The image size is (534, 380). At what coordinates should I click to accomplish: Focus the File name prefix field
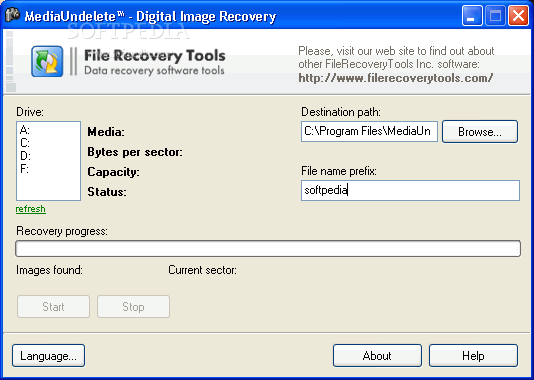410,190
